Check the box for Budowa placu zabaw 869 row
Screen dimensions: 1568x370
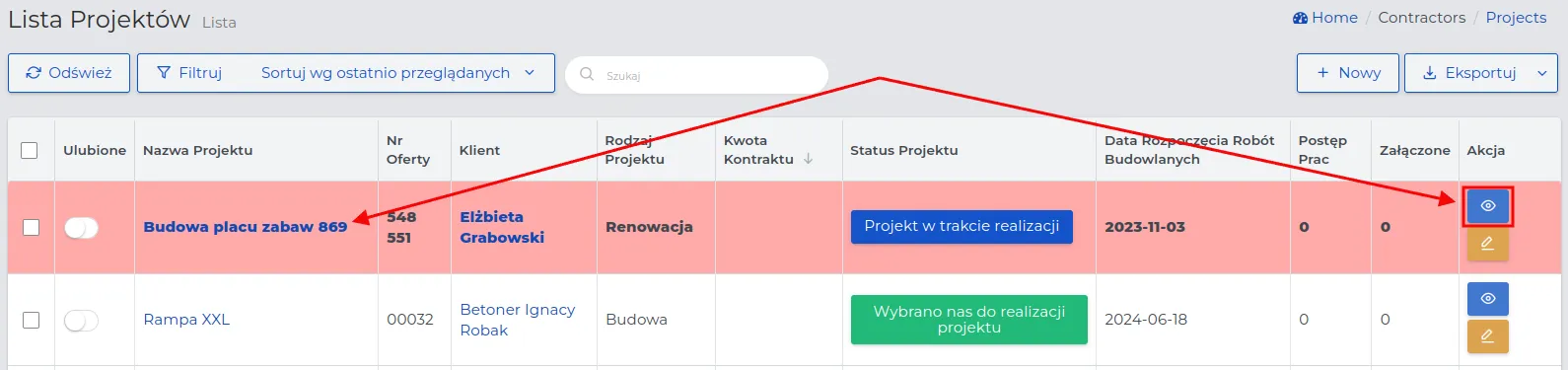pos(31,227)
